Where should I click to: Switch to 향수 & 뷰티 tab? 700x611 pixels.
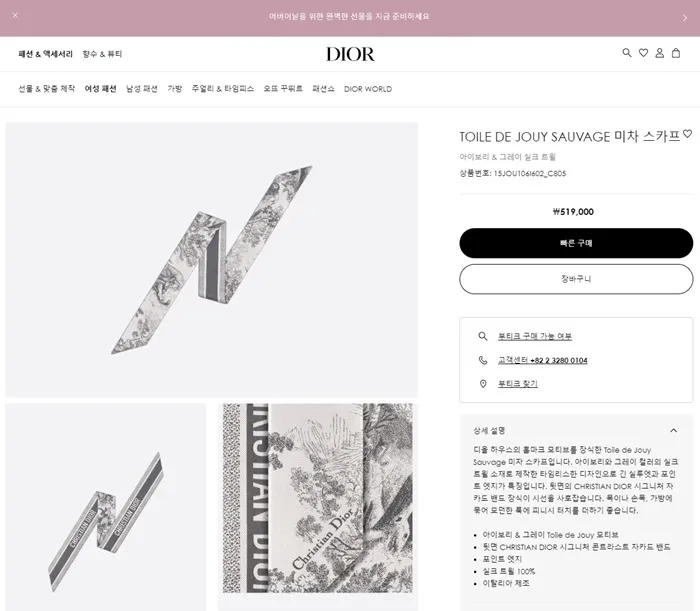coord(102,54)
